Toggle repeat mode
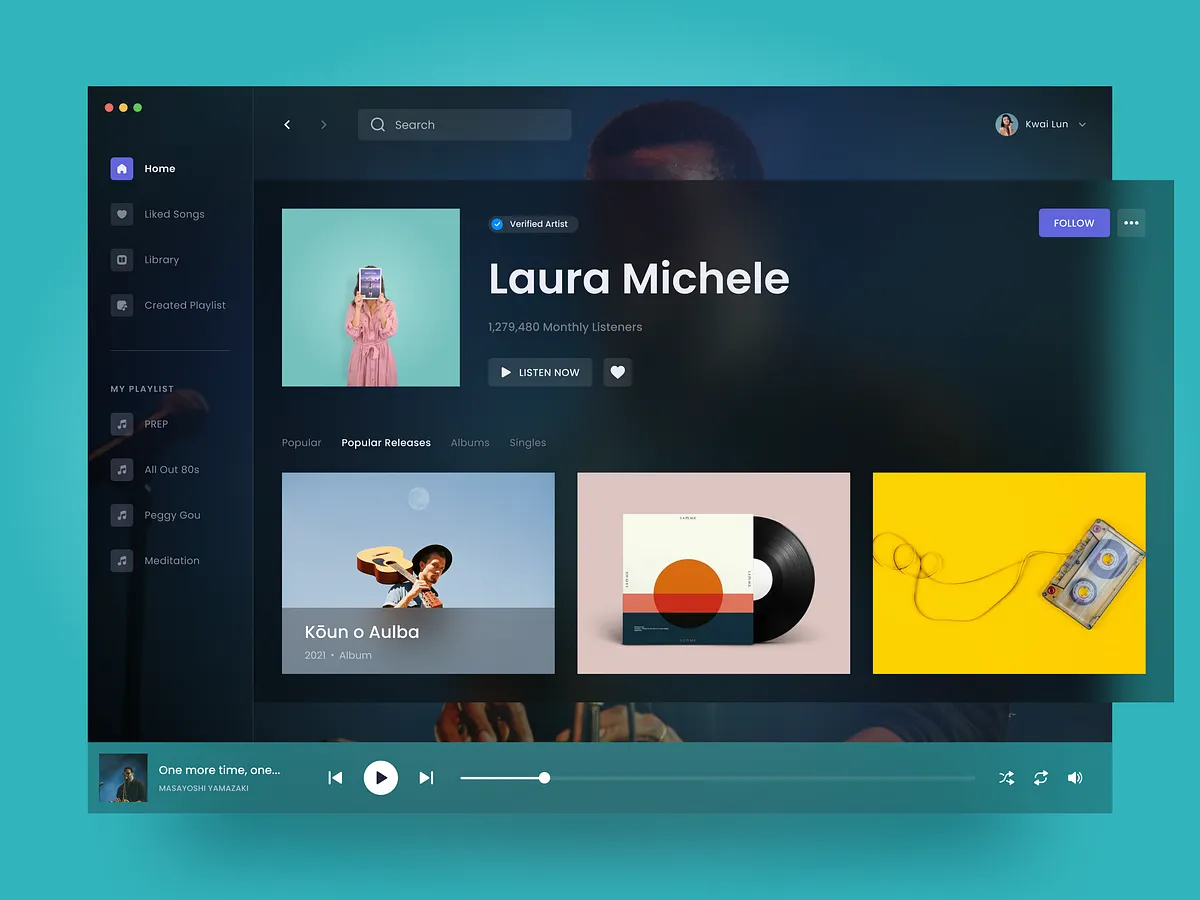Viewport: 1200px width, 900px height. tap(1041, 778)
